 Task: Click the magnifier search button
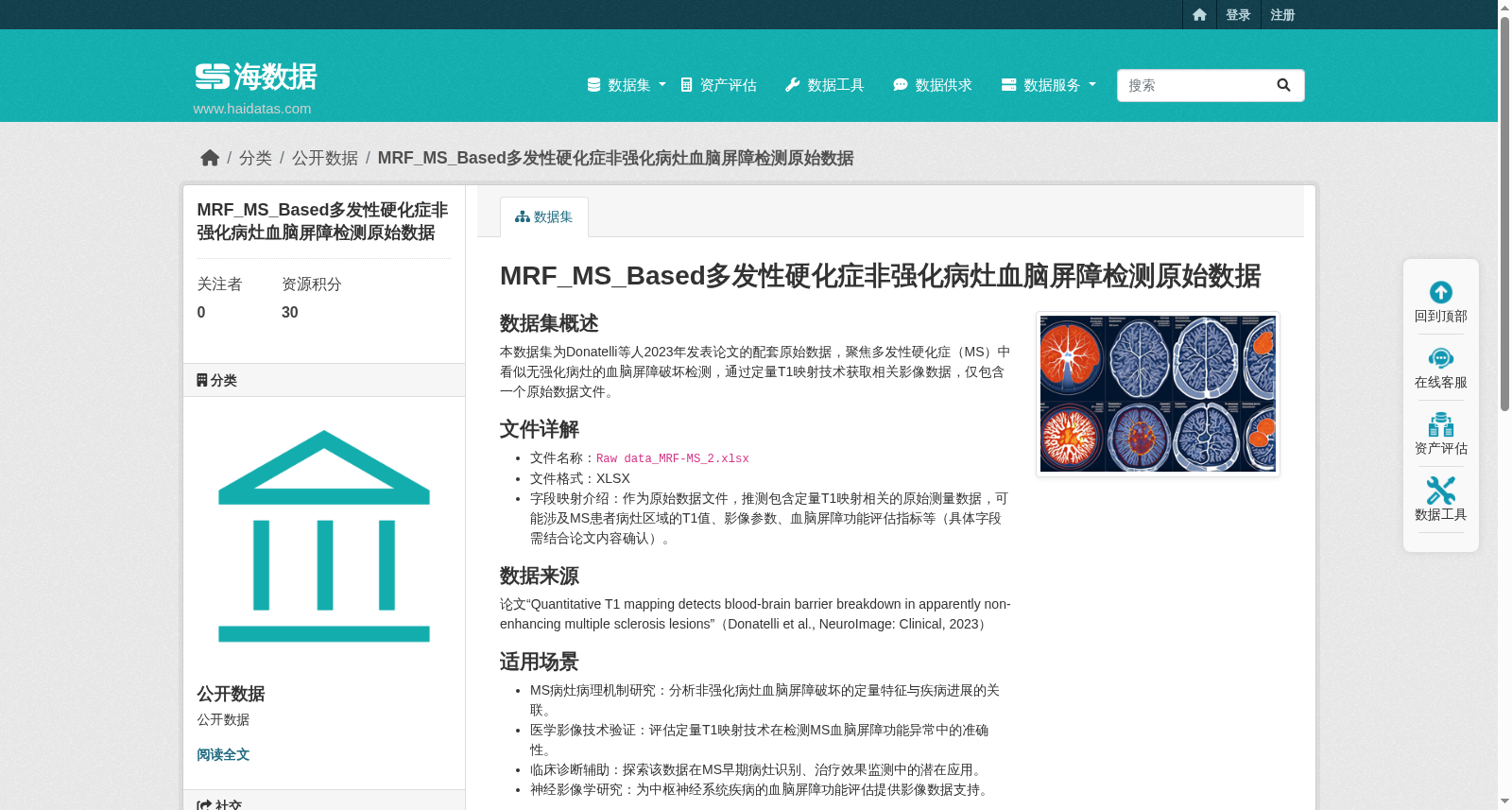click(1283, 85)
